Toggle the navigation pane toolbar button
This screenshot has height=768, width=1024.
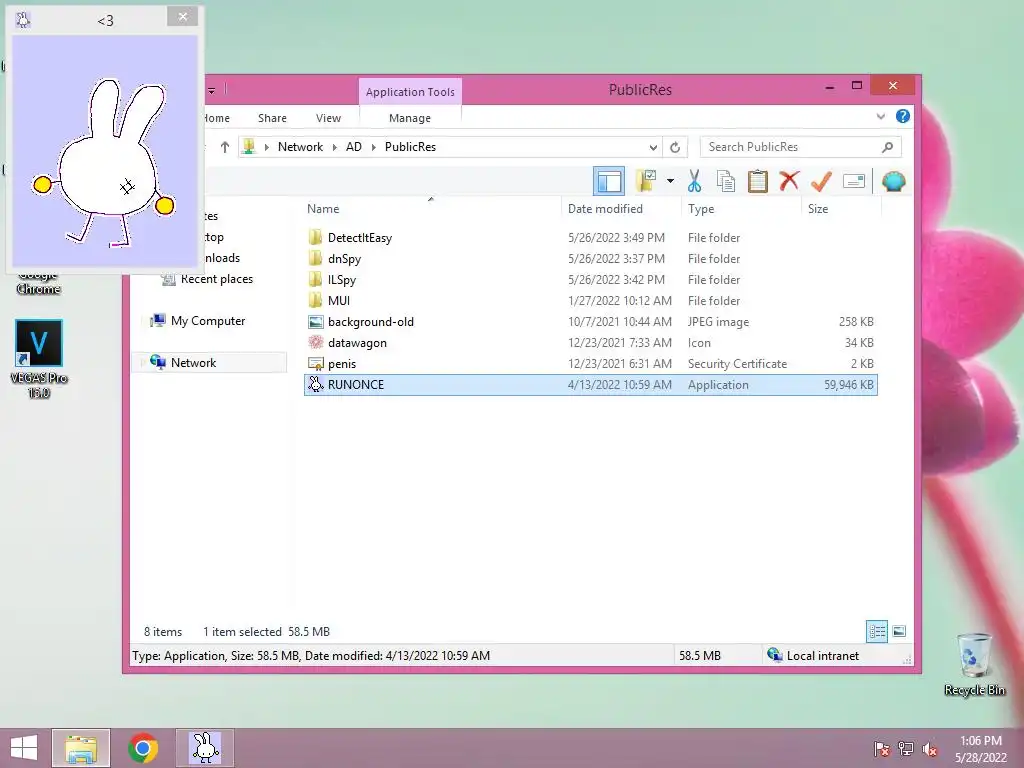click(609, 182)
